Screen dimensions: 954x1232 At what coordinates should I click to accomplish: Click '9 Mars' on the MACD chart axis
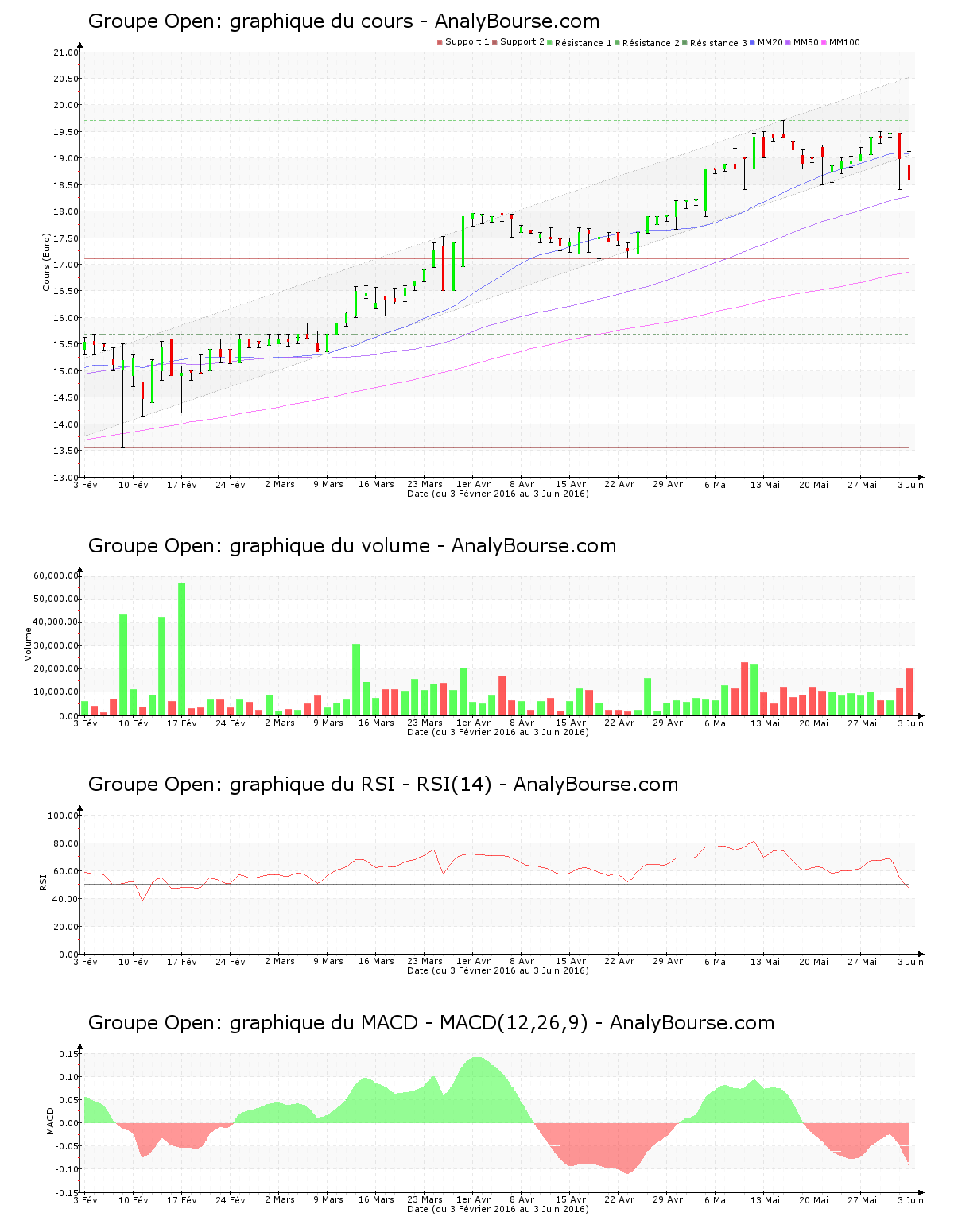(328, 1199)
